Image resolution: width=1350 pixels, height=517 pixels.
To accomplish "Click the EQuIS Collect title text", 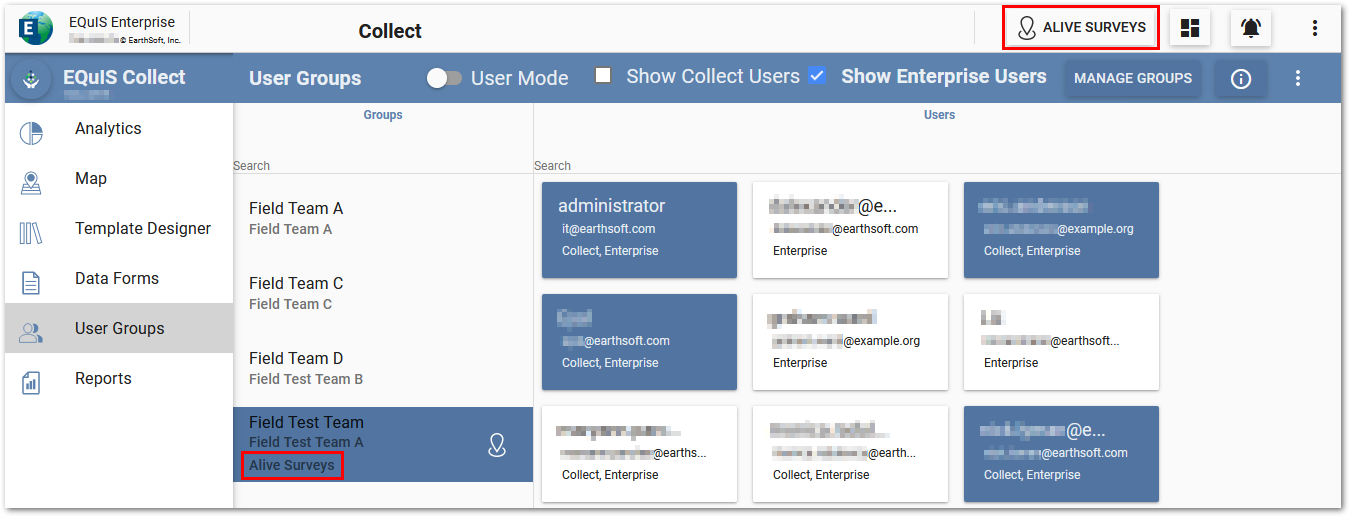I will [124, 77].
